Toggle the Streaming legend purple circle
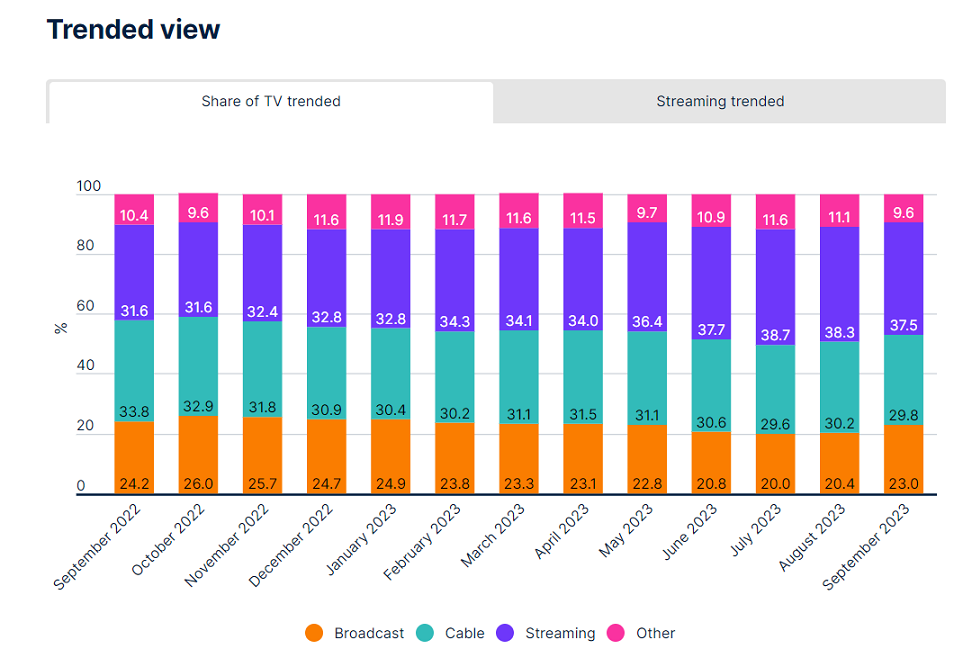 (506, 633)
